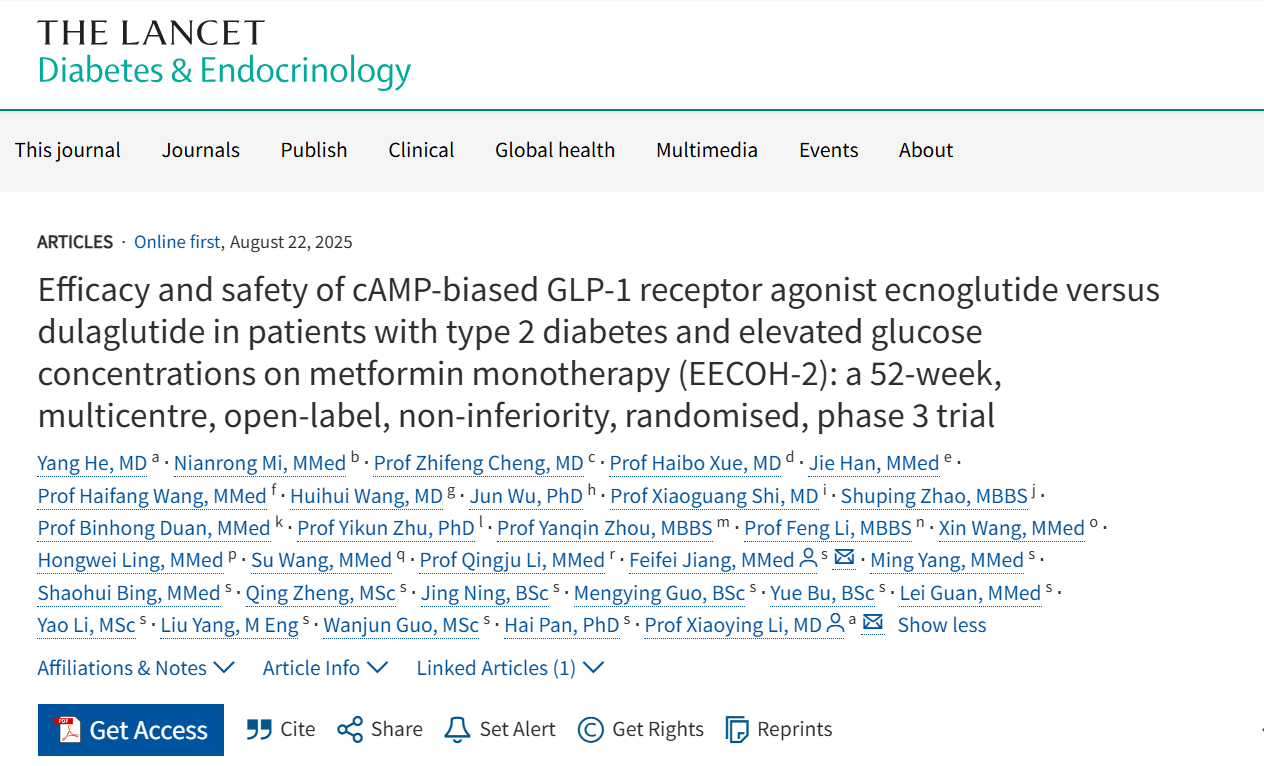
Task: Click the Set Alert bell icon
Action: [x=457, y=729]
